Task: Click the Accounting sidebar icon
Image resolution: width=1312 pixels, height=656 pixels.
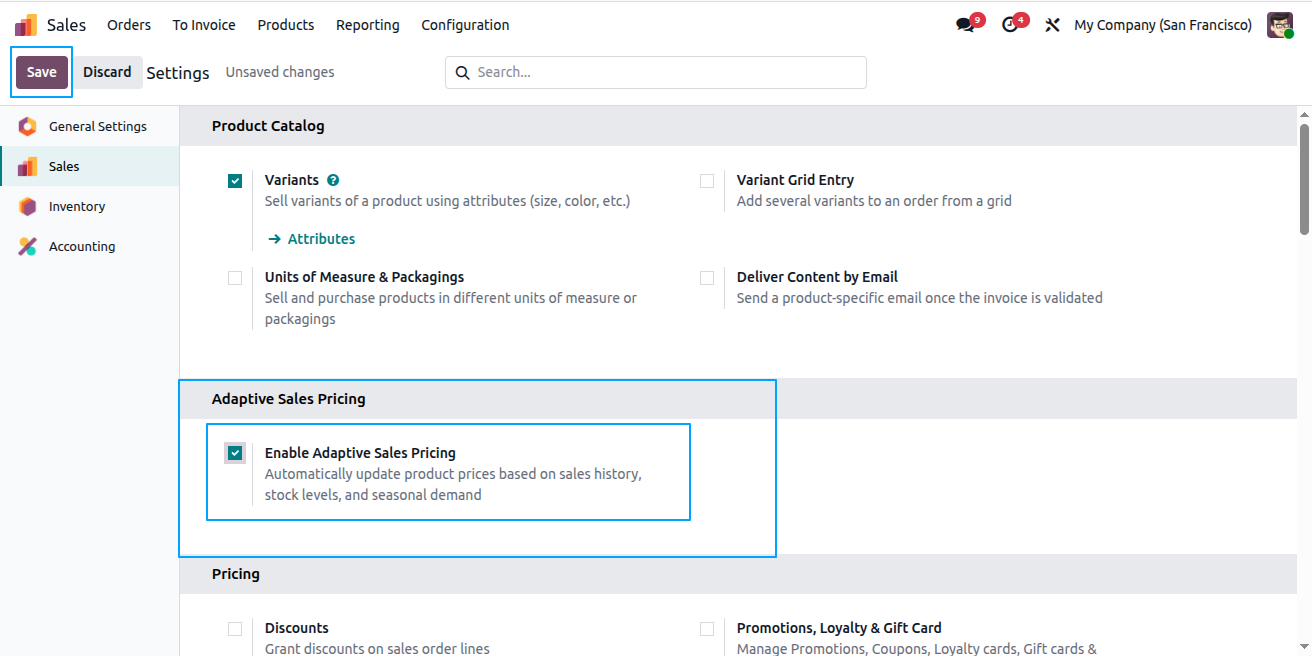Action: [x=27, y=246]
